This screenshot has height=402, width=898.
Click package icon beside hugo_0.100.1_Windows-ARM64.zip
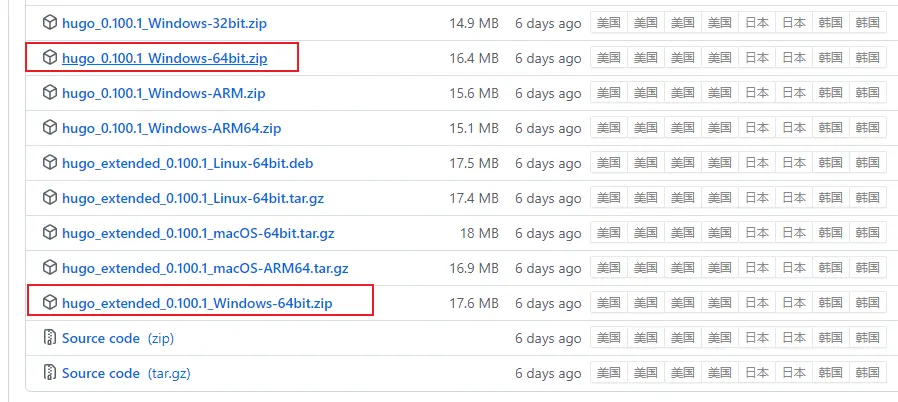(x=50, y=128)
